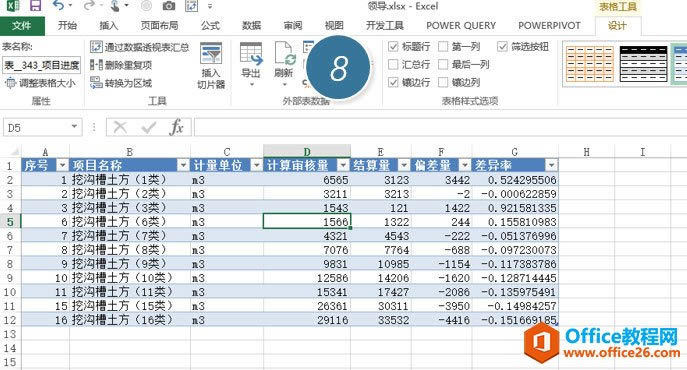
Task: Click the Export table icon
Action: tap(251, 53)
